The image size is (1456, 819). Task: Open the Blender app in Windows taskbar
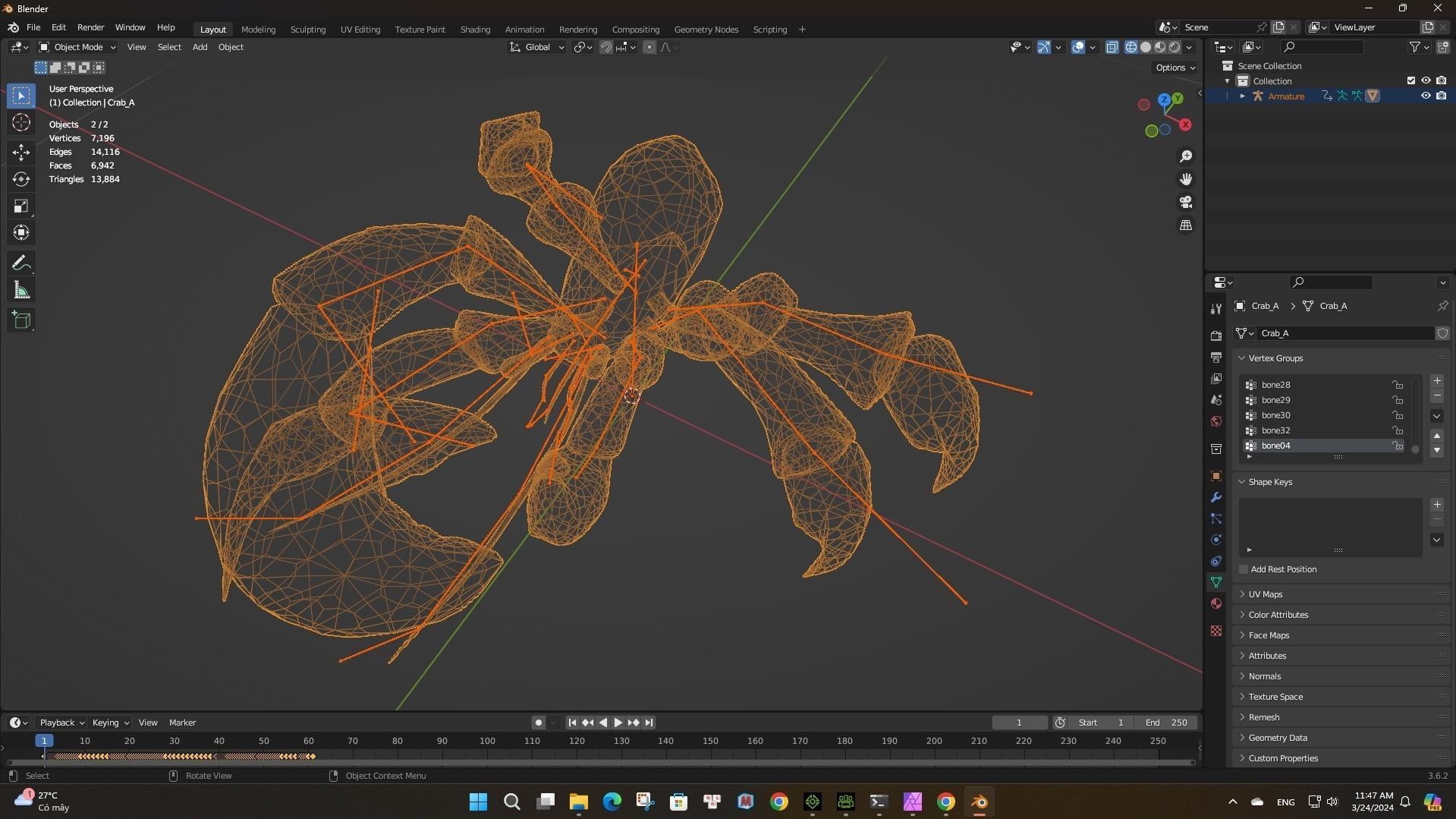point(979,802)
